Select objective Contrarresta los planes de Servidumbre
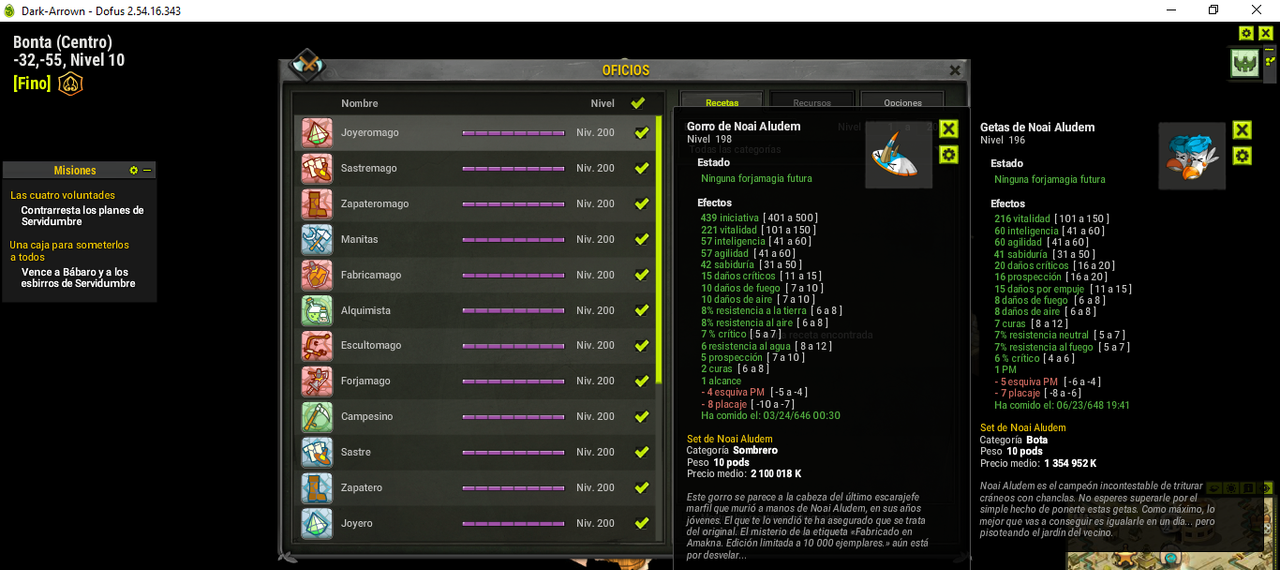Image resolution: width=1280 pixels, height=570 pixels. tap(82, 216)
